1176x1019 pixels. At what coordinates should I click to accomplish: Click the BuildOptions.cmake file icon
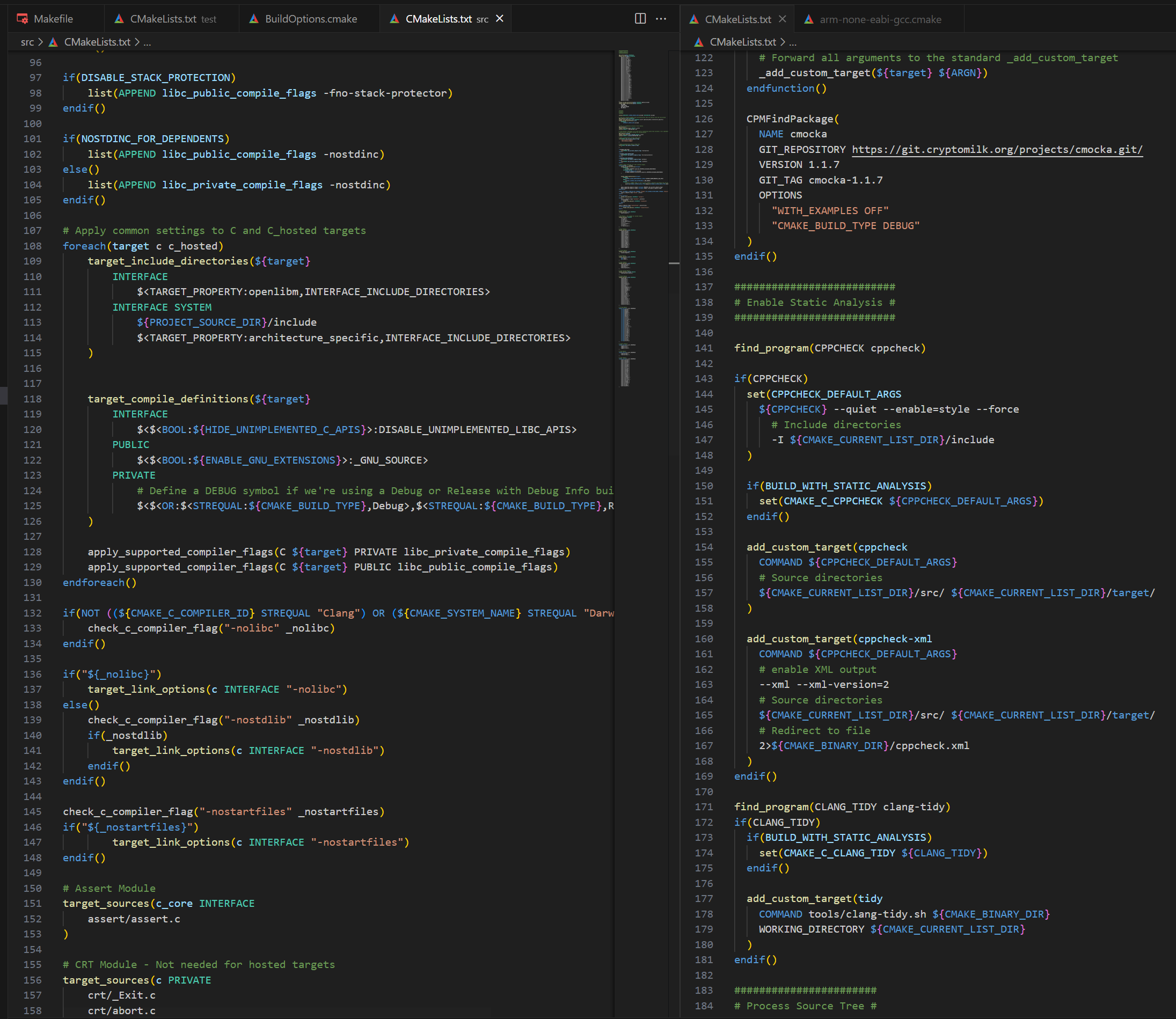pos(254,19)
